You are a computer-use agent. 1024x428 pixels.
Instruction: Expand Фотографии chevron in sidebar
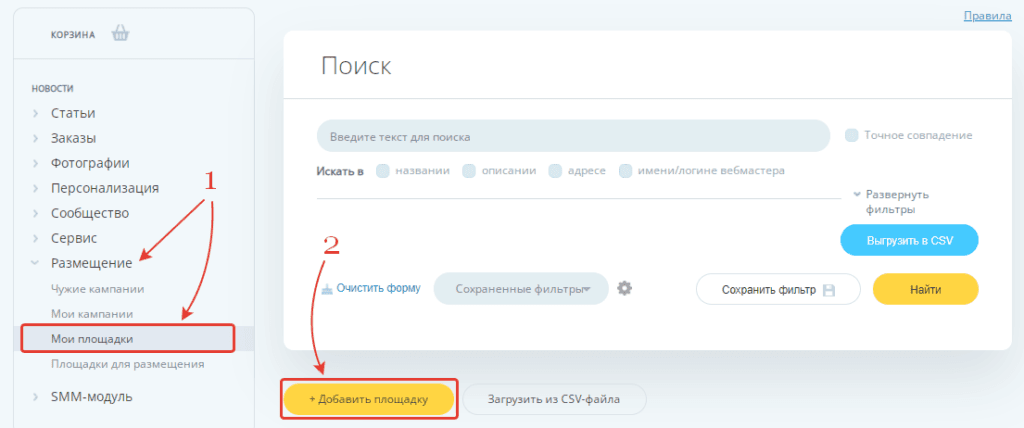(35, 163)
